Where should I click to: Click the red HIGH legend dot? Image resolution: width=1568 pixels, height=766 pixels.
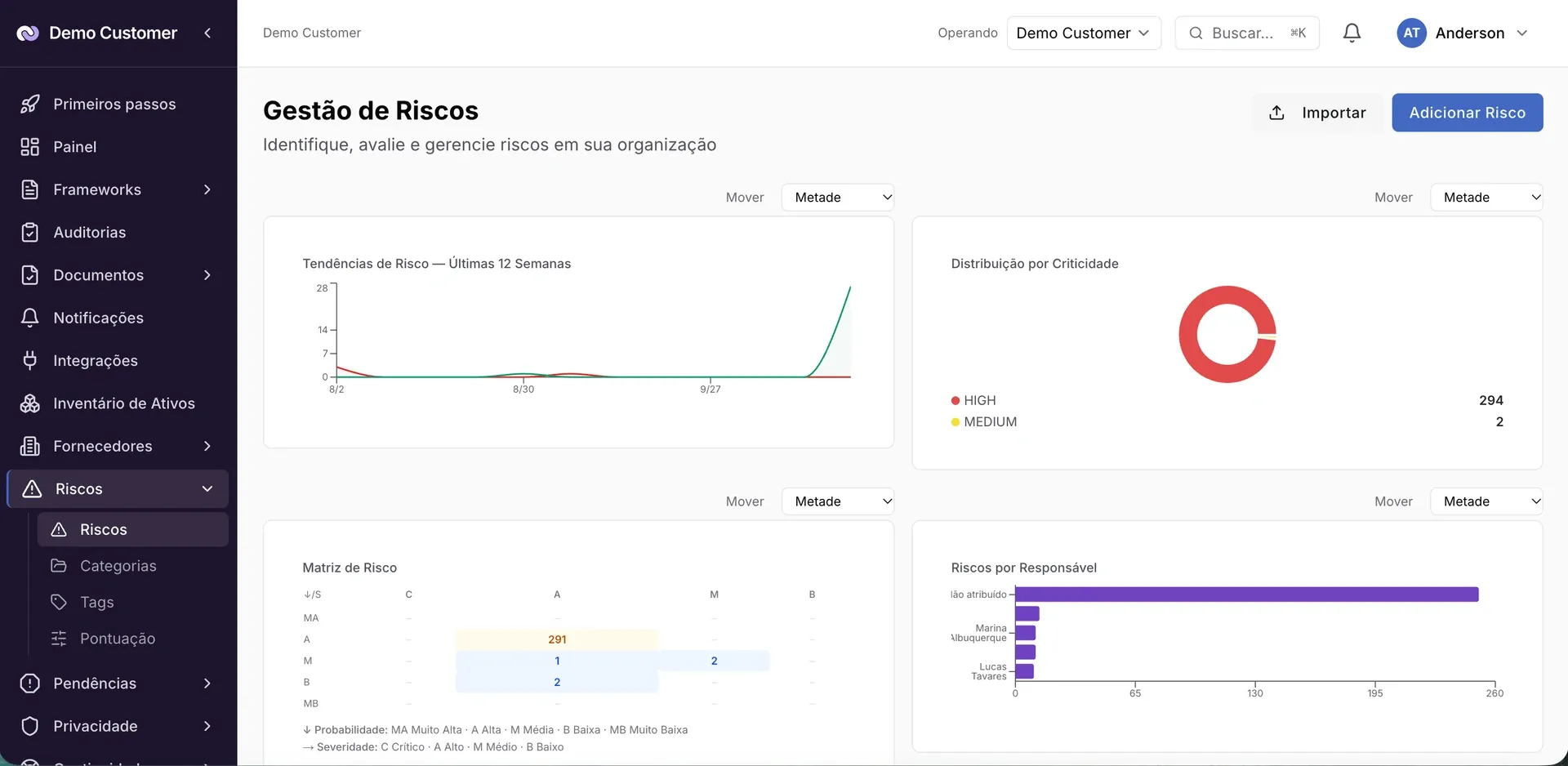pos(955,400)
